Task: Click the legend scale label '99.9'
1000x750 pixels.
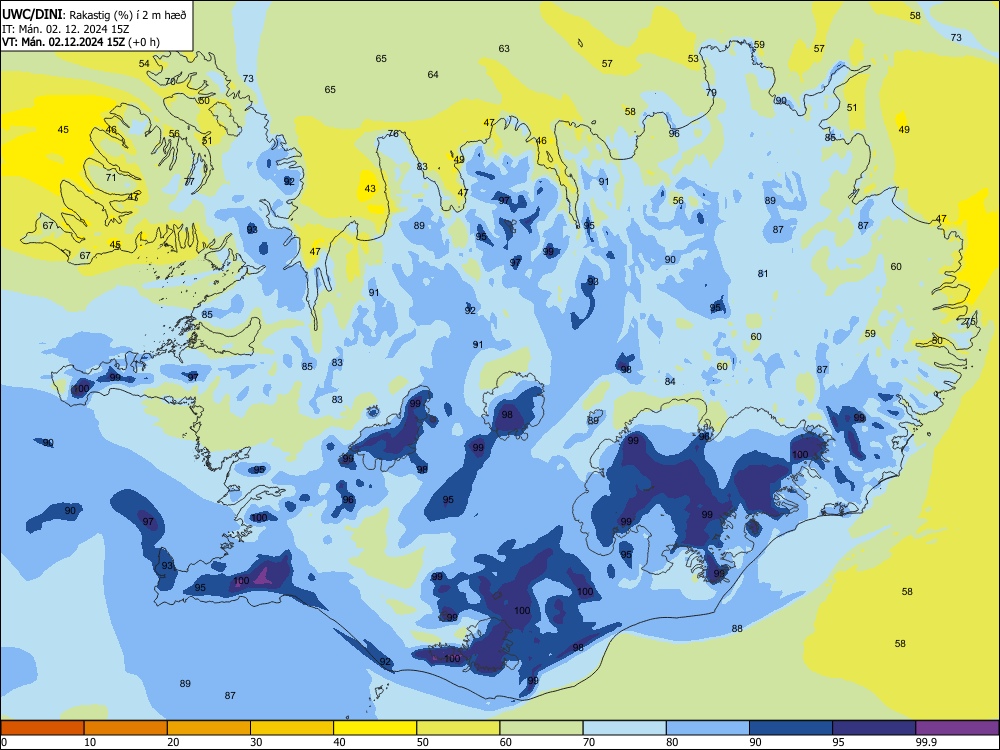Action: coord(926,742)
